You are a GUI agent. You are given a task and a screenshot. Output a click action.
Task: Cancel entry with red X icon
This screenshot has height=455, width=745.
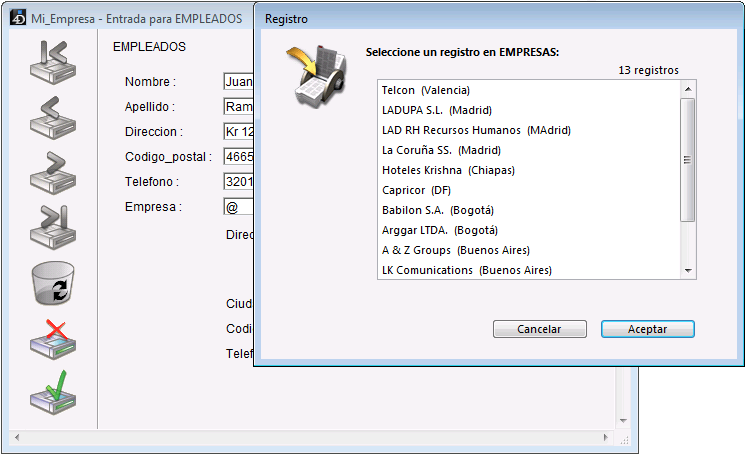click(x=53, y=338)
